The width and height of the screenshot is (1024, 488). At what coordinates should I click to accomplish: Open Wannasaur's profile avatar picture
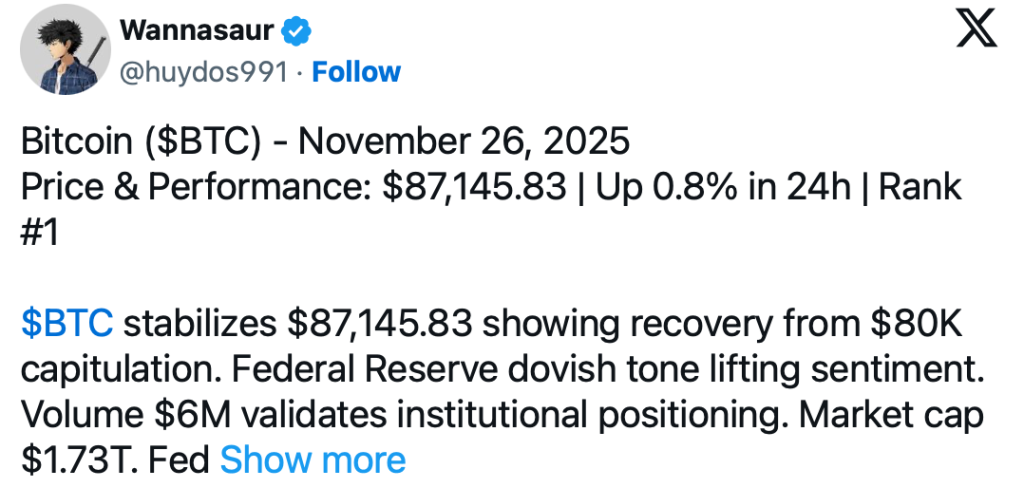coord(63,50)
